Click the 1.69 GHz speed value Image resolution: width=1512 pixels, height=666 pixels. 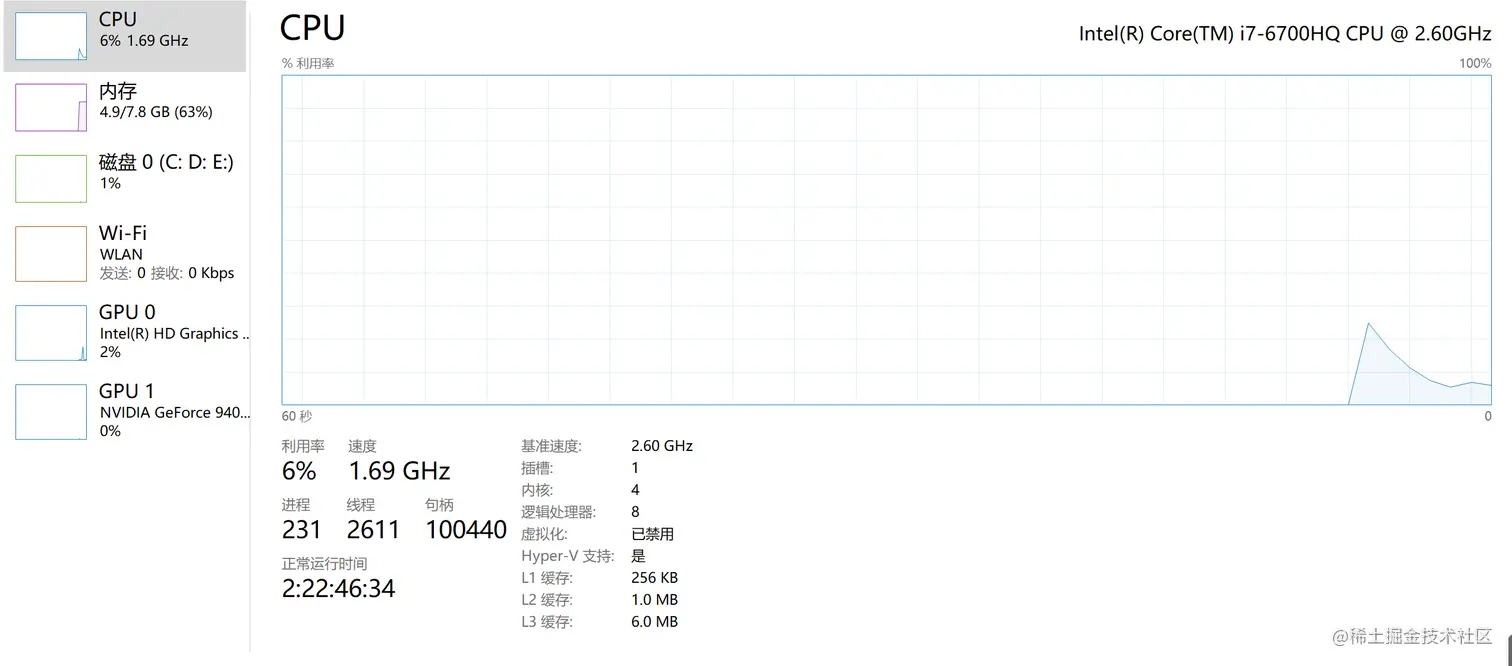click(x=399, y=471)
